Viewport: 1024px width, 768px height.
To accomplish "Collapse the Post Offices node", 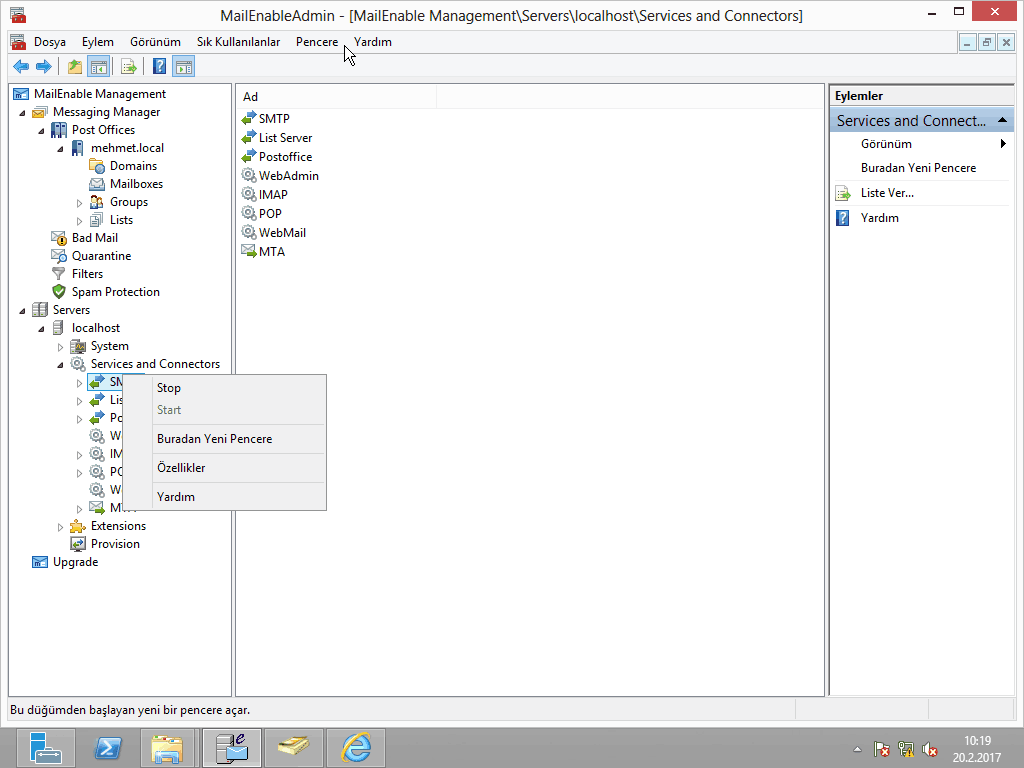I will tap(42, 131).
